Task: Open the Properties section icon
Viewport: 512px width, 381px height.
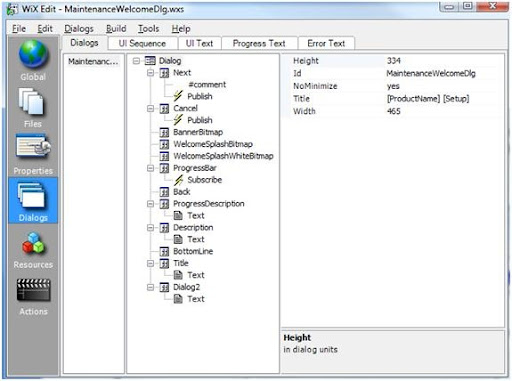Action: (33, 147)
